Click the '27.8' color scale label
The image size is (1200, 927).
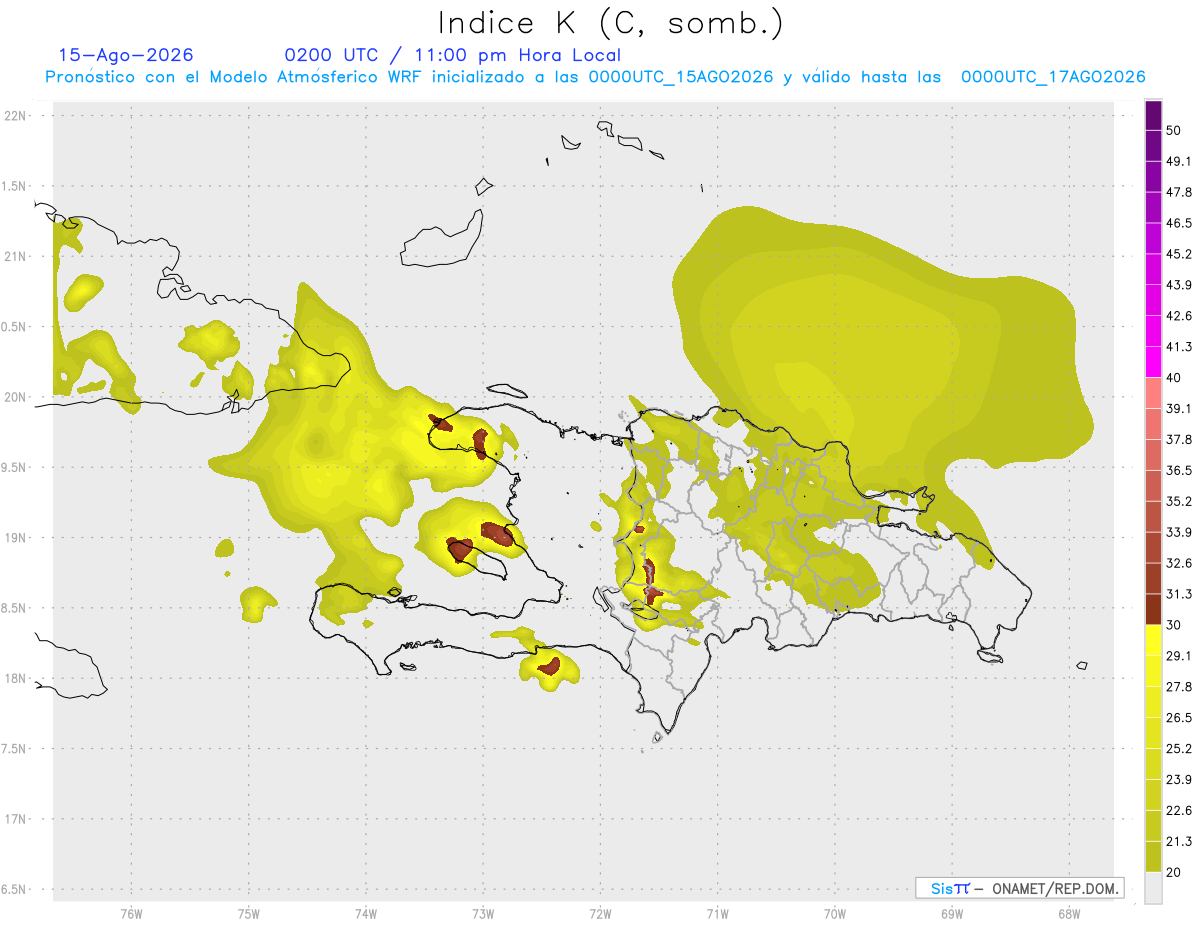1180,686
